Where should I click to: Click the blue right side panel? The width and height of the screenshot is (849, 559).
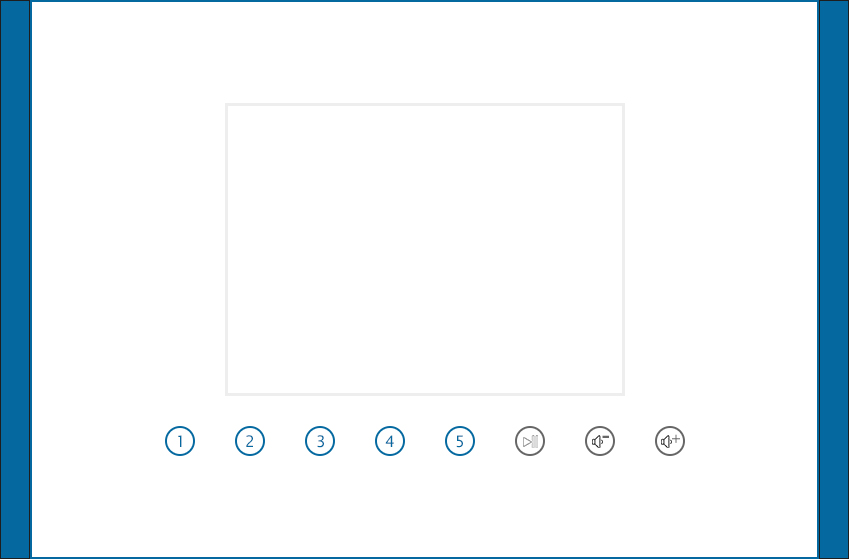click(833, 279)
